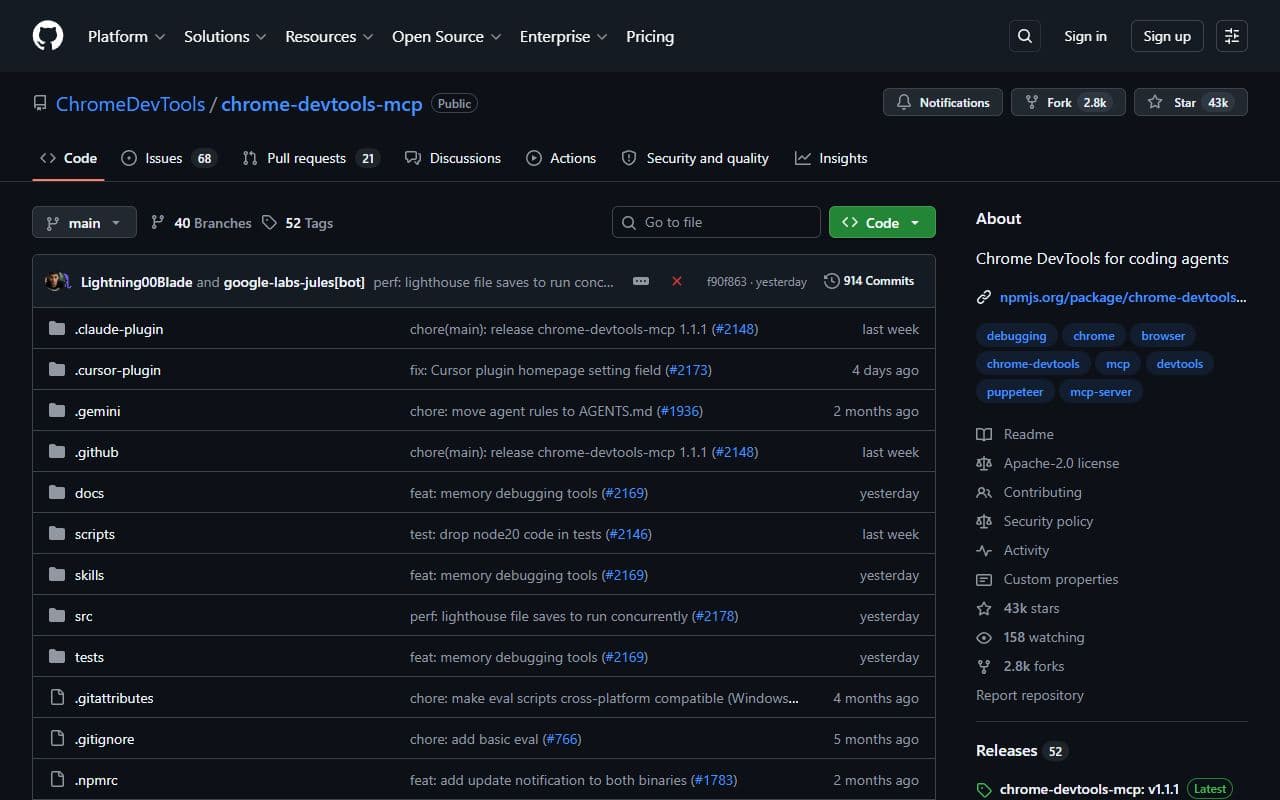Click the puppeteer topic tag
1280x800 pixels.
coord(1015,392)
